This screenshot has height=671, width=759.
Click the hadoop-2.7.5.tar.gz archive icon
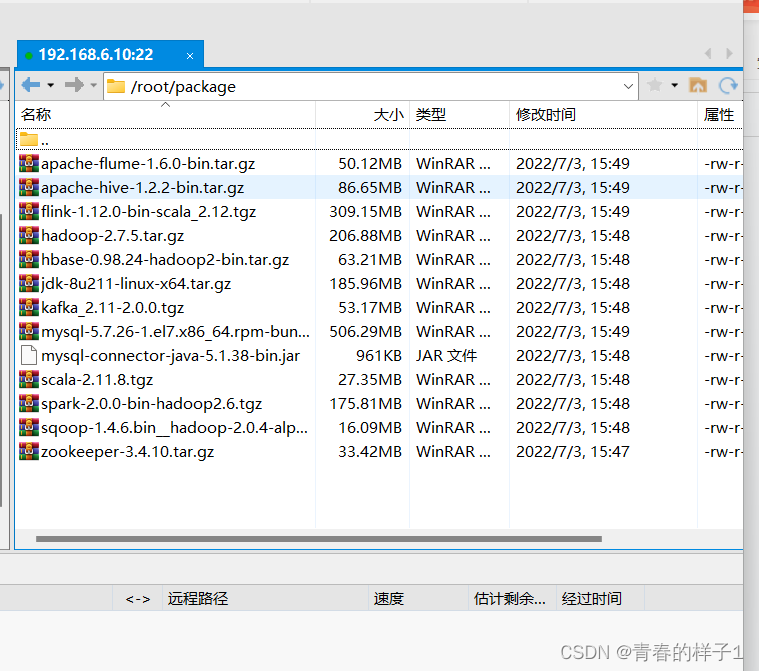tap(29, 235)
